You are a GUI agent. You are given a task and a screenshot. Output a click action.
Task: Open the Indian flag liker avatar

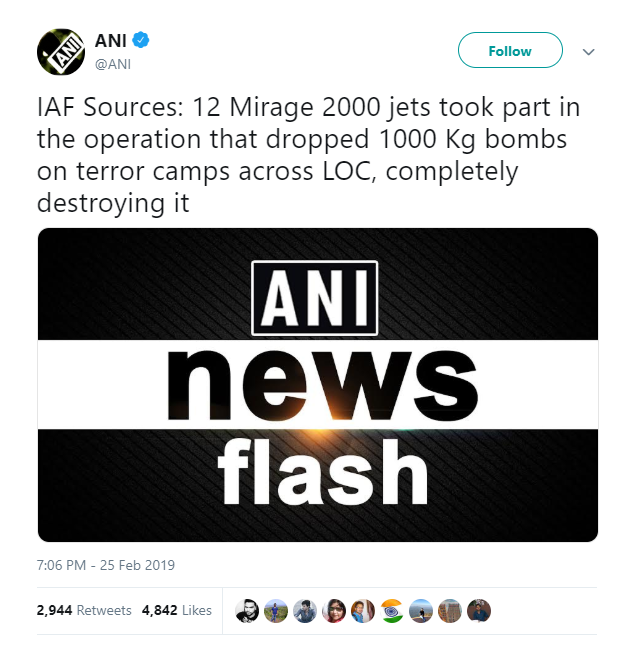click(392, 611)
